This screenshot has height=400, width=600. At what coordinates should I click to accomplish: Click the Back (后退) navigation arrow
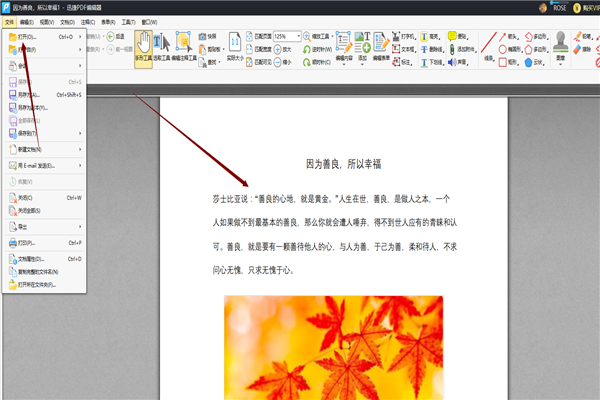[x=110, y=36]
